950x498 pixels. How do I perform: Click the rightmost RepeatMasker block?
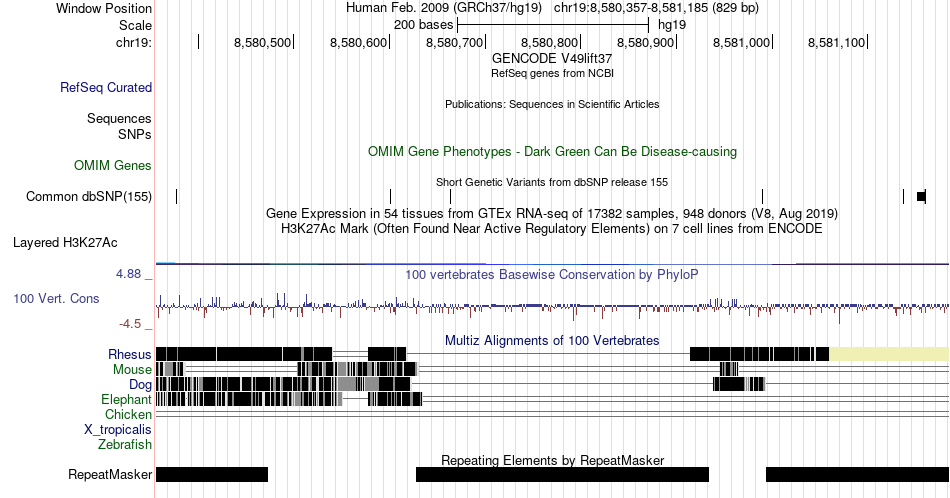(857, 474)
